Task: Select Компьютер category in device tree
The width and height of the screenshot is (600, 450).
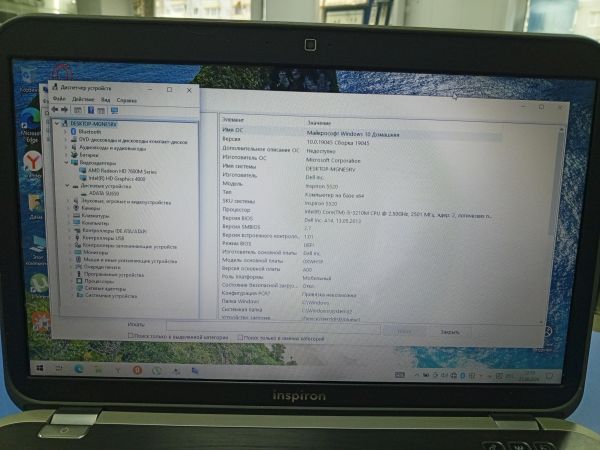Action: click(x=95, y=223)
